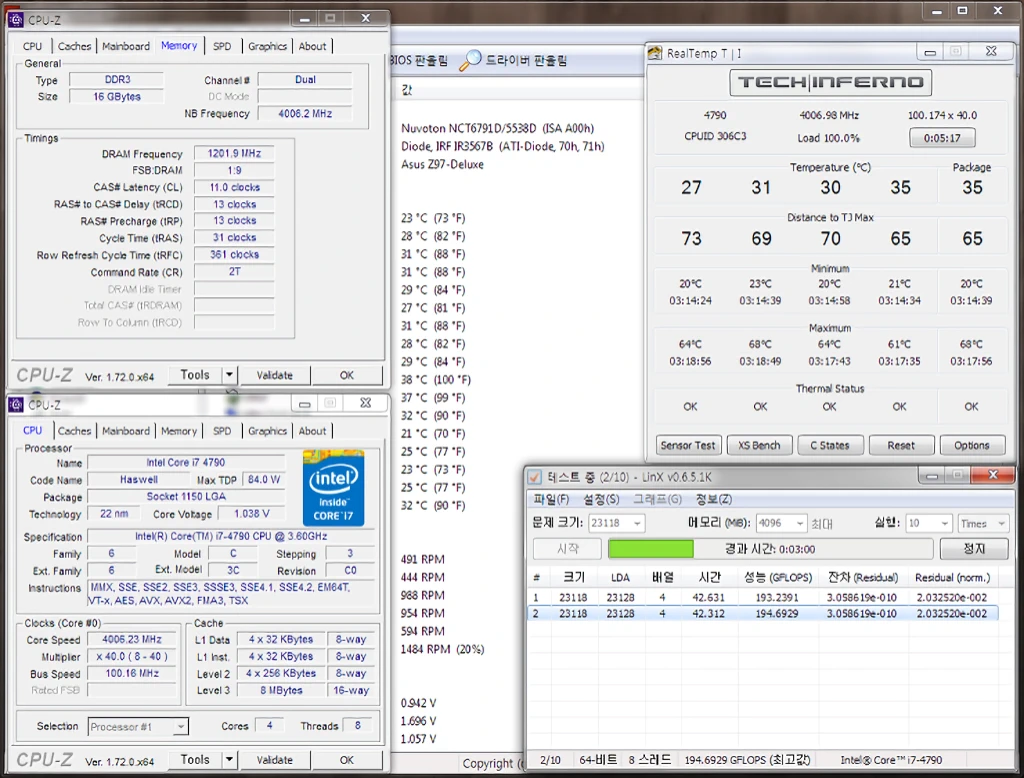Click the LinX title bar checkmark icon
Screen dimensions: 1024x778
[x=534, y=477]
